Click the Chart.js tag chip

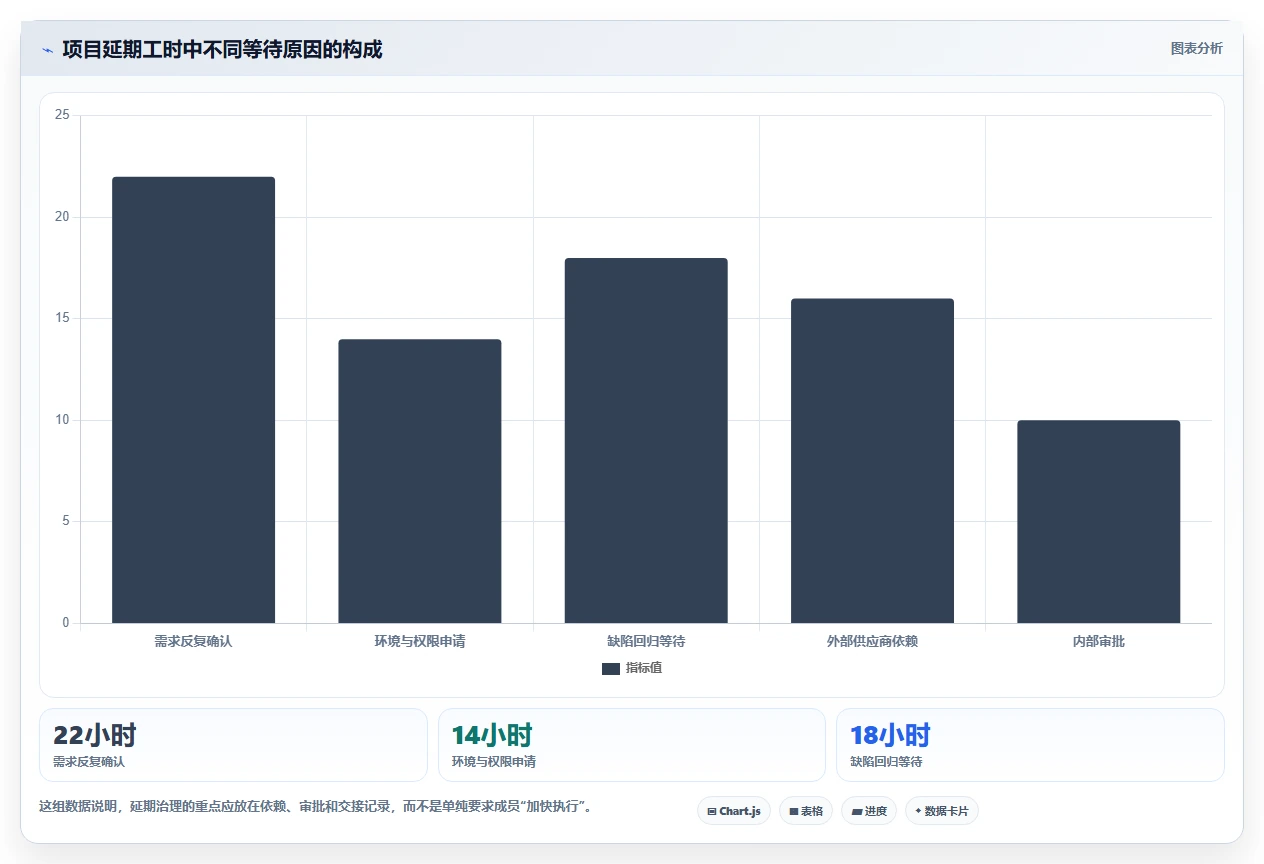[x=734, y=811]
